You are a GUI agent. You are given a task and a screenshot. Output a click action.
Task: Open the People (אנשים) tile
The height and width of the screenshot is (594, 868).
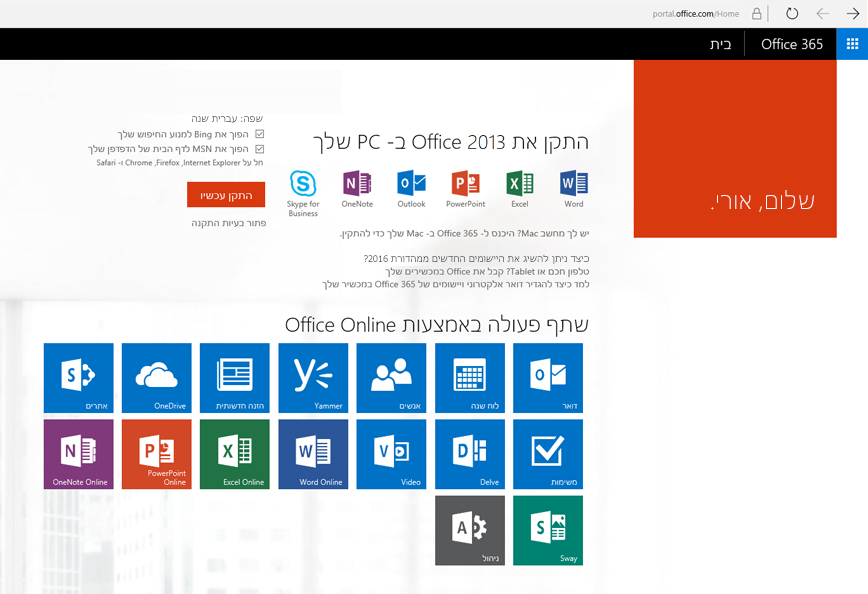point(391,378)
